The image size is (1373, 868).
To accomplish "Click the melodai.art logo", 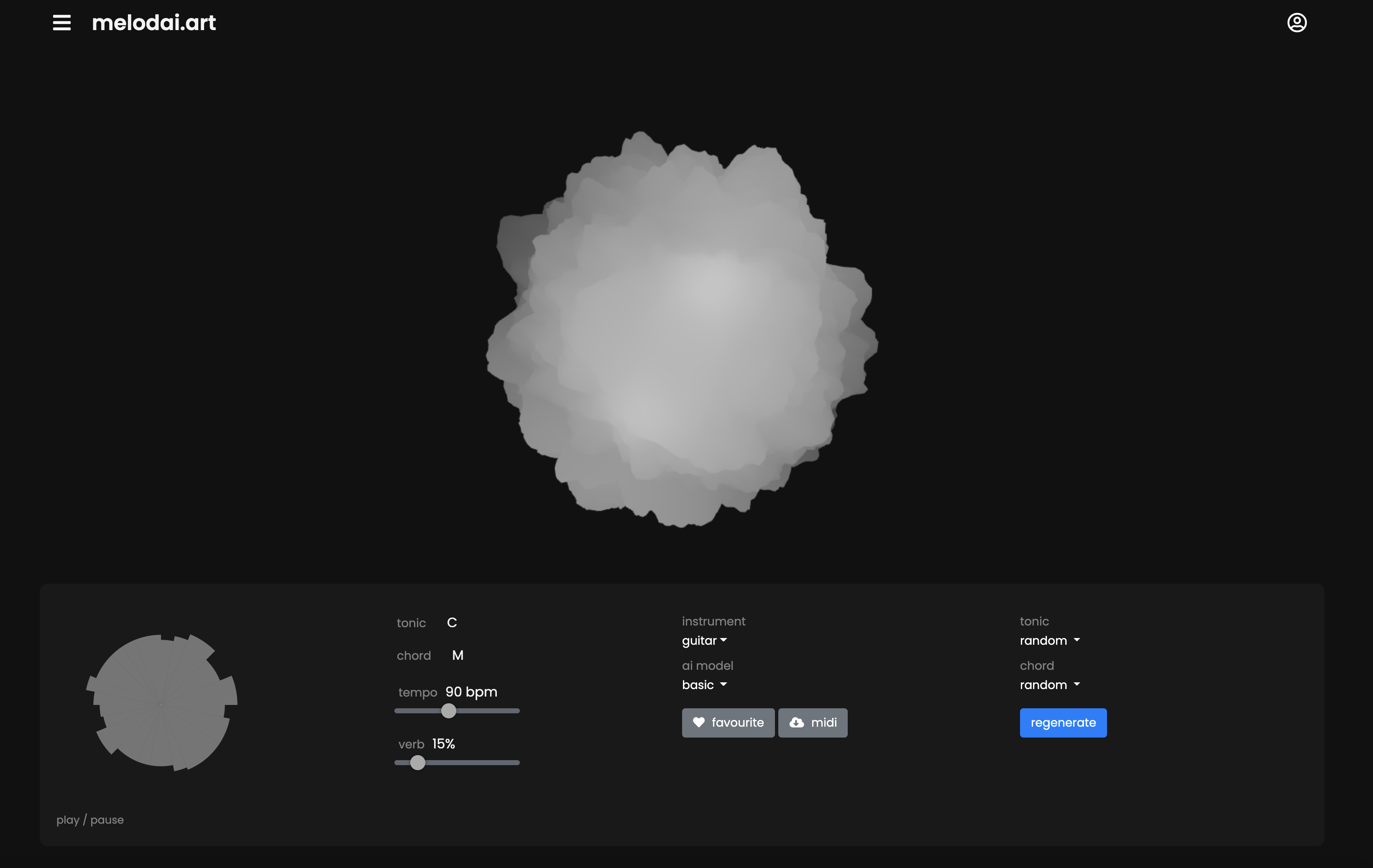I will tap(154, 23).
